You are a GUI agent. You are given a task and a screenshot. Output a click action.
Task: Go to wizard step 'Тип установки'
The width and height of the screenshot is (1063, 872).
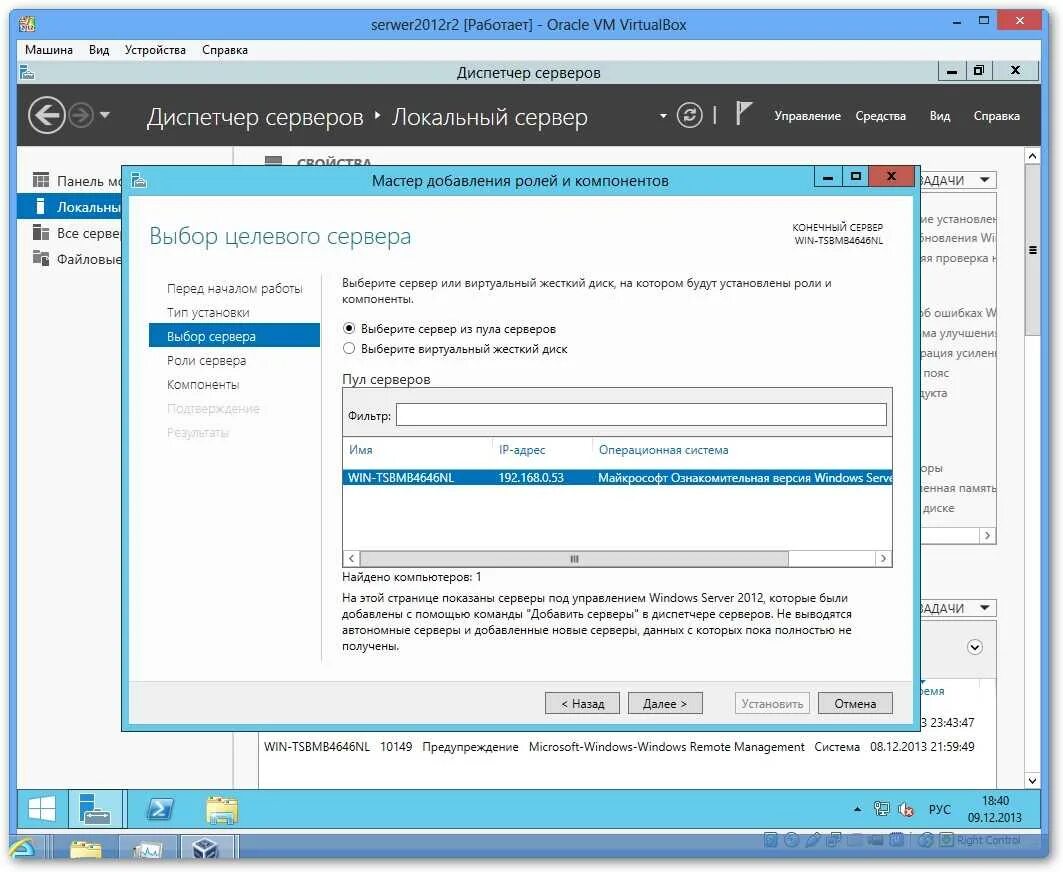pyautogui.click(x=208, y=312)
